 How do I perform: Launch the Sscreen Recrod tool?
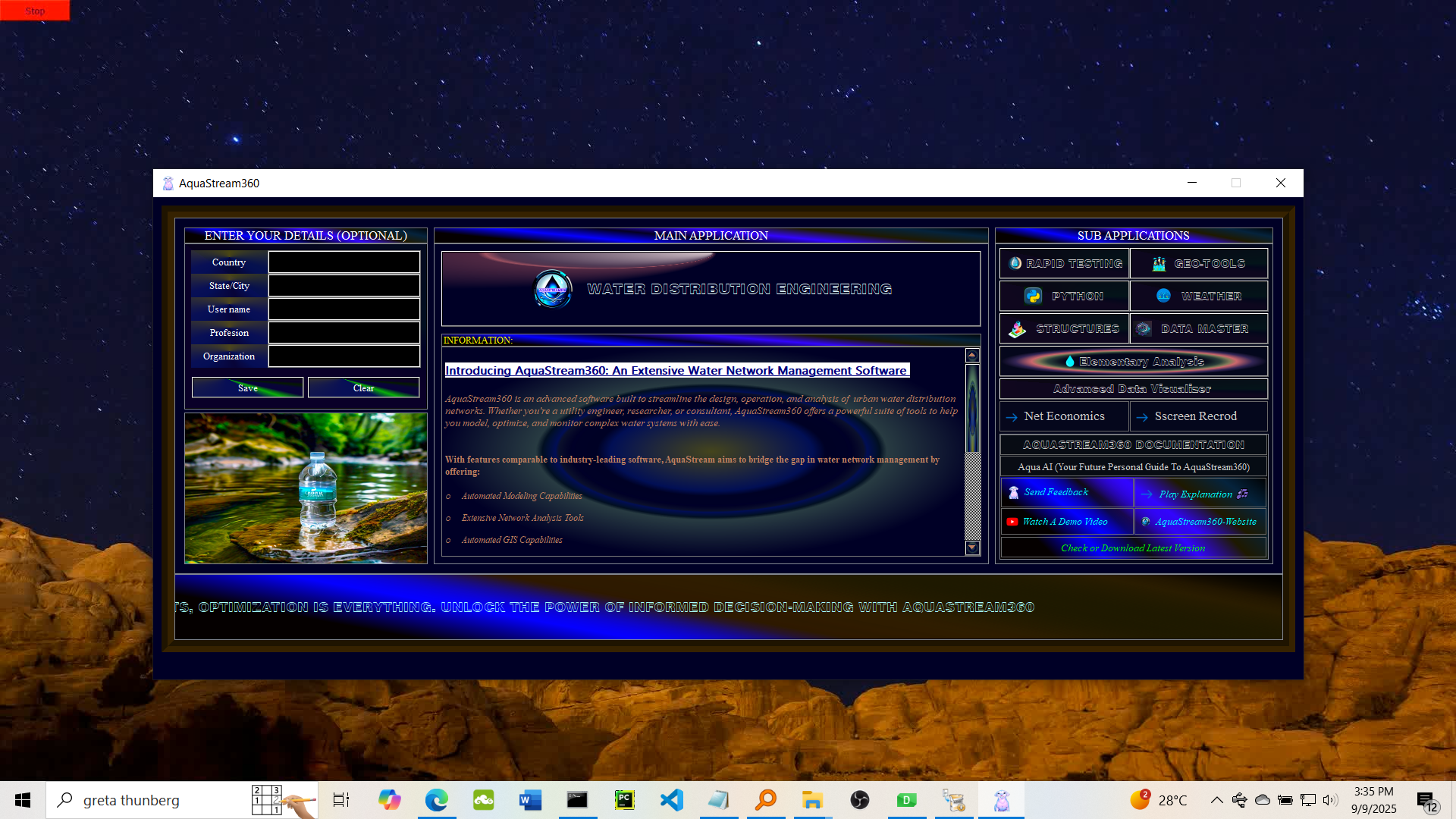1195,416
